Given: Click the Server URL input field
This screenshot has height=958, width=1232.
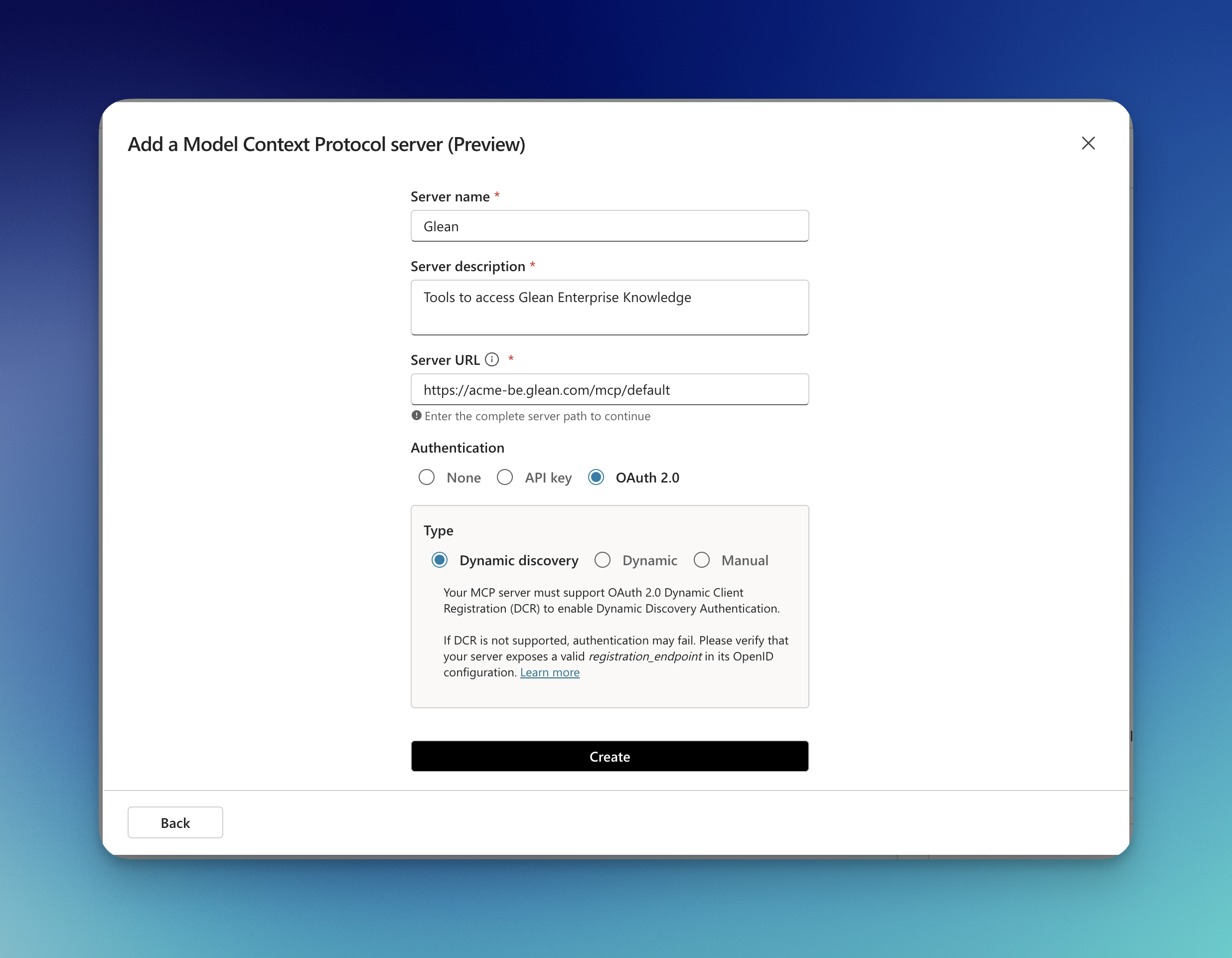Looking at the screenshot, I should coord(610,389).
